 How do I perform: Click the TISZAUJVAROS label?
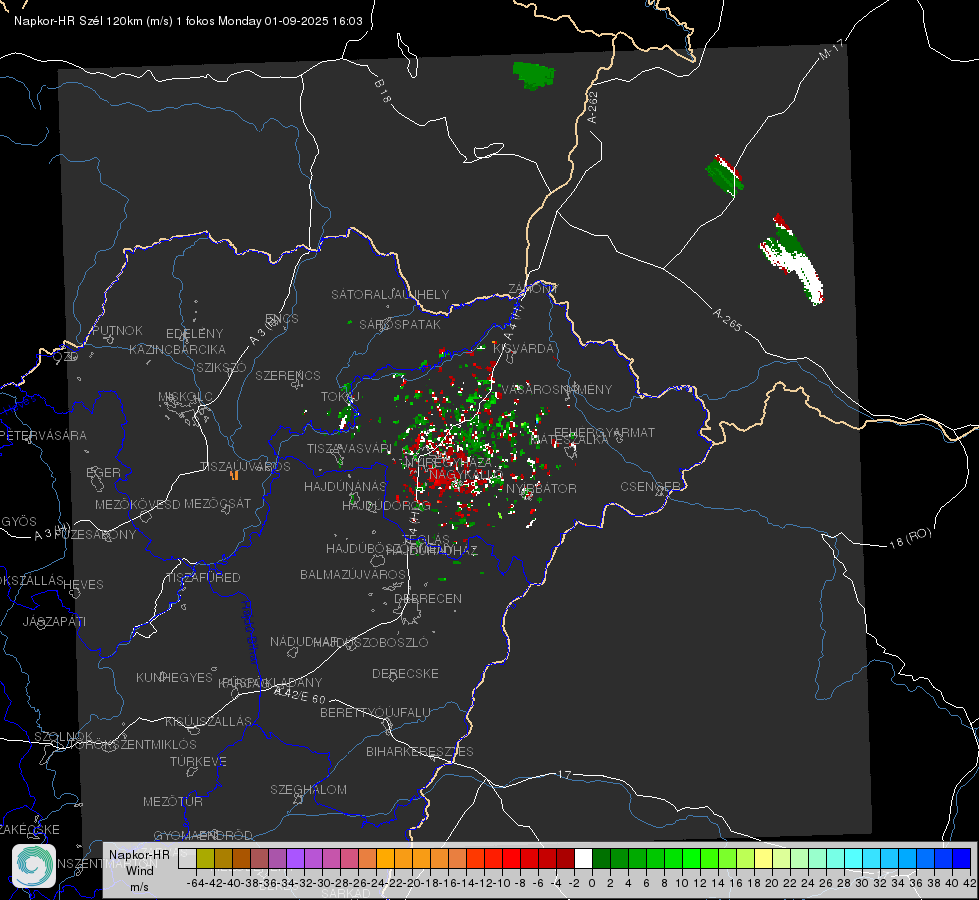(245, 467)
